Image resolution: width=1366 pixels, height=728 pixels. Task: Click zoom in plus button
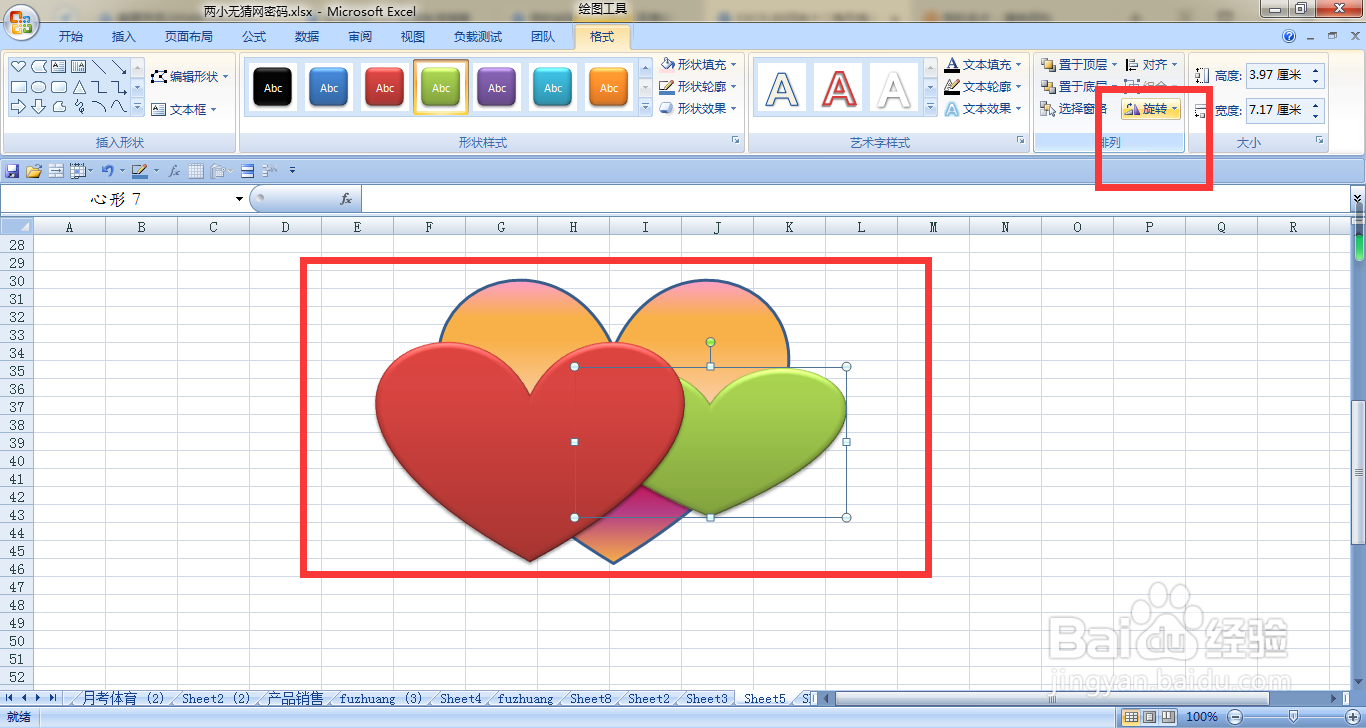tap(1353, 716)
